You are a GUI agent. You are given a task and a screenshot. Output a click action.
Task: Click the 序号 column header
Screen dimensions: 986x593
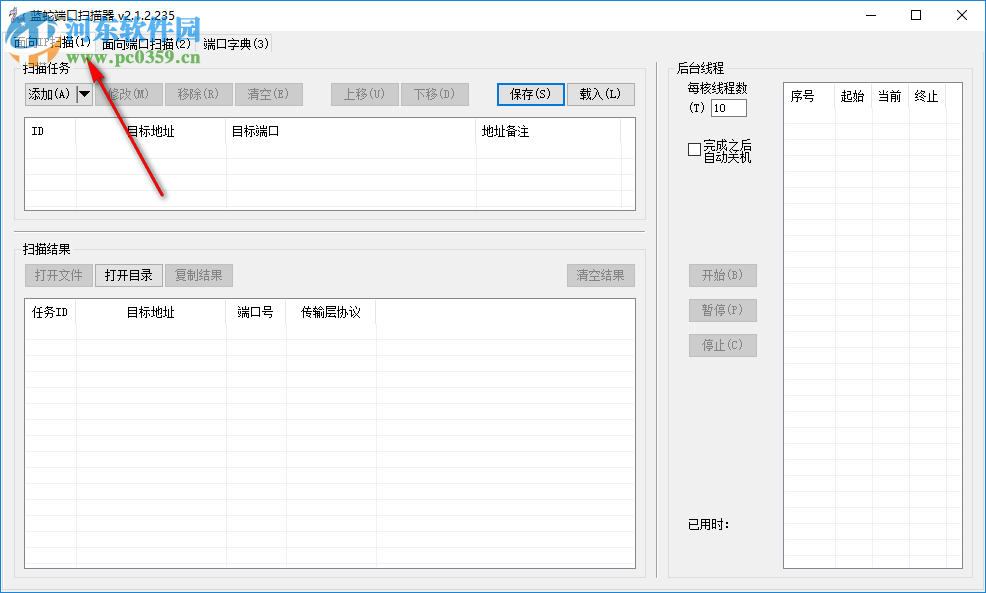point(810,96)
